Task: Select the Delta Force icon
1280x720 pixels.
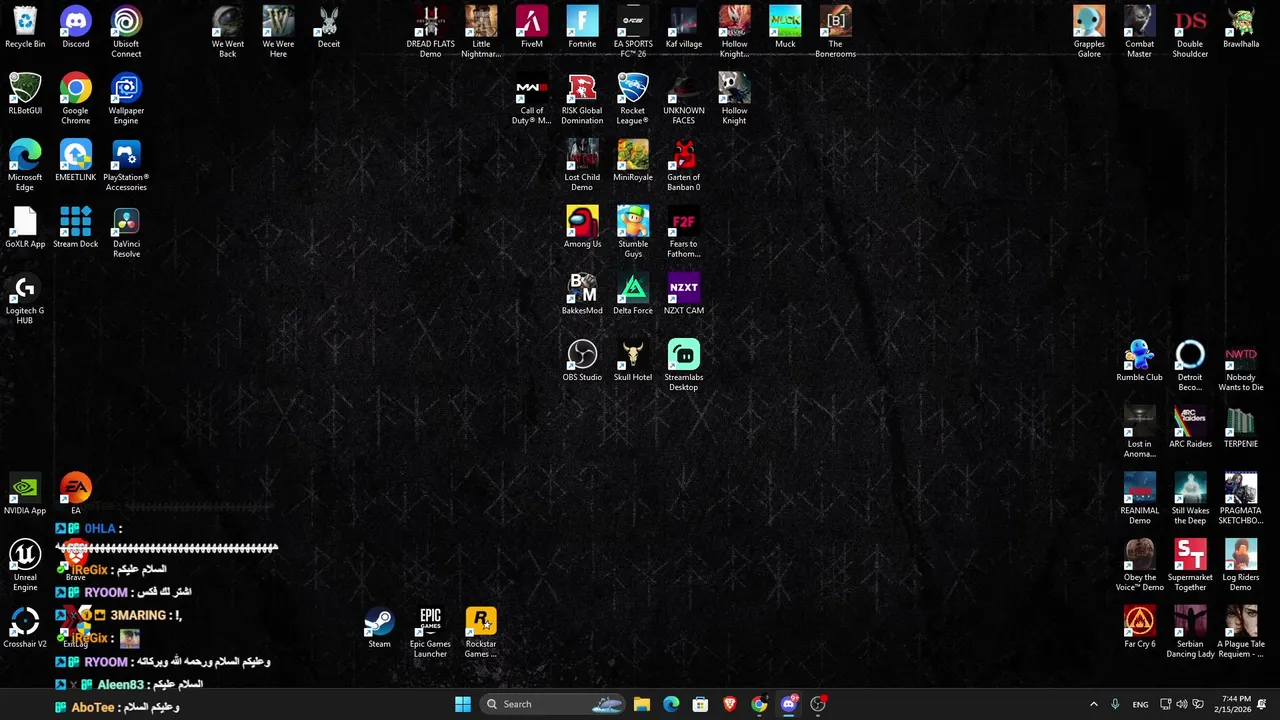Action: [633, 295]
